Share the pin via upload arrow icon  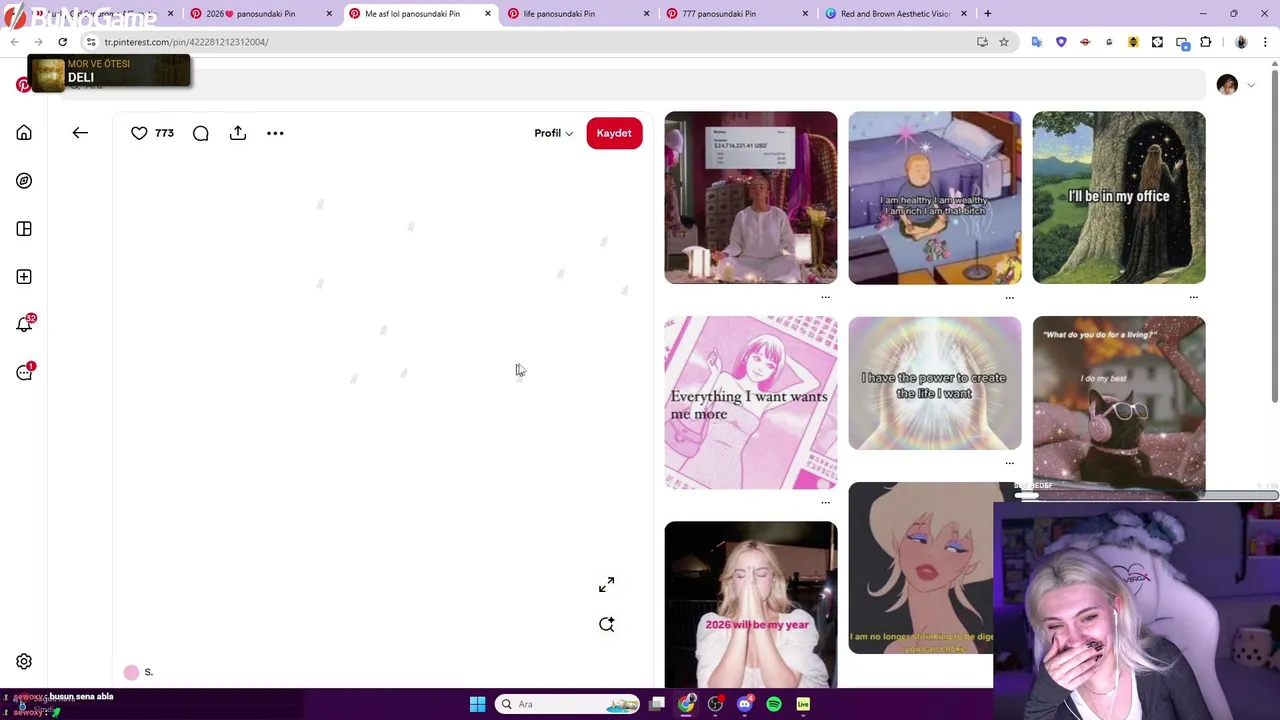click(238, 133)
